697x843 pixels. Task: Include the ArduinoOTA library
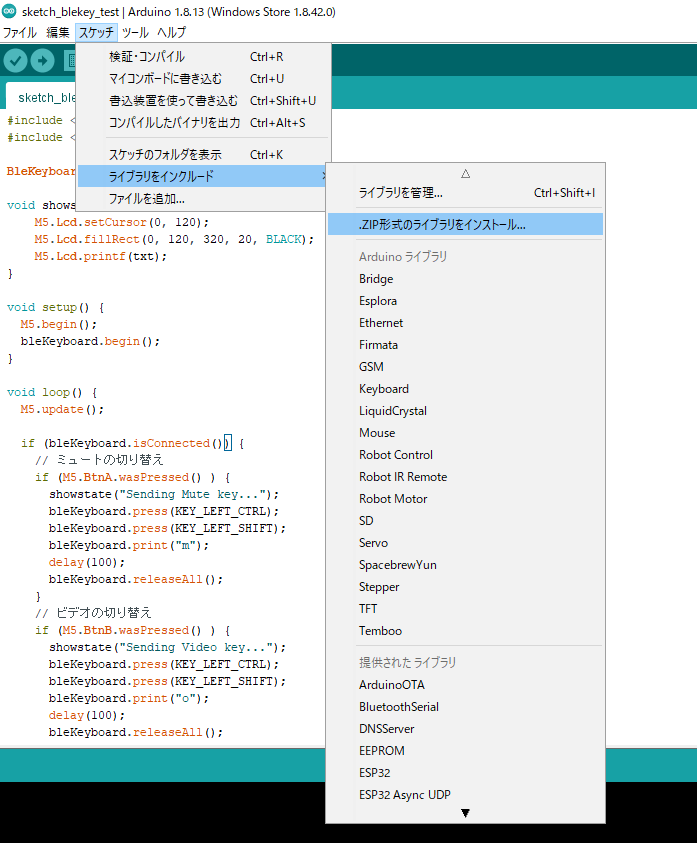click(465, 685)
